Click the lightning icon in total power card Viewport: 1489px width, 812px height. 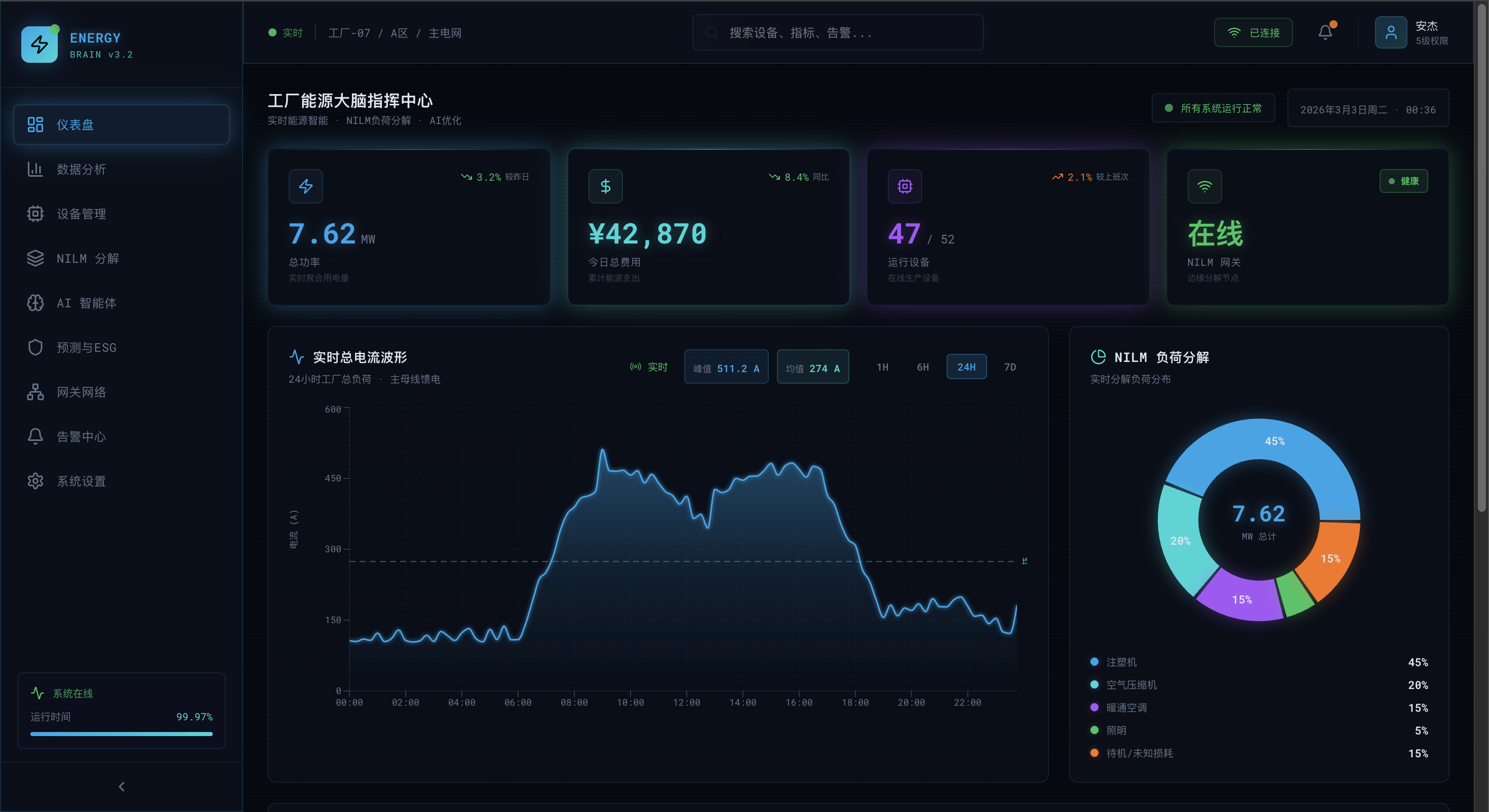click(306, 186)
